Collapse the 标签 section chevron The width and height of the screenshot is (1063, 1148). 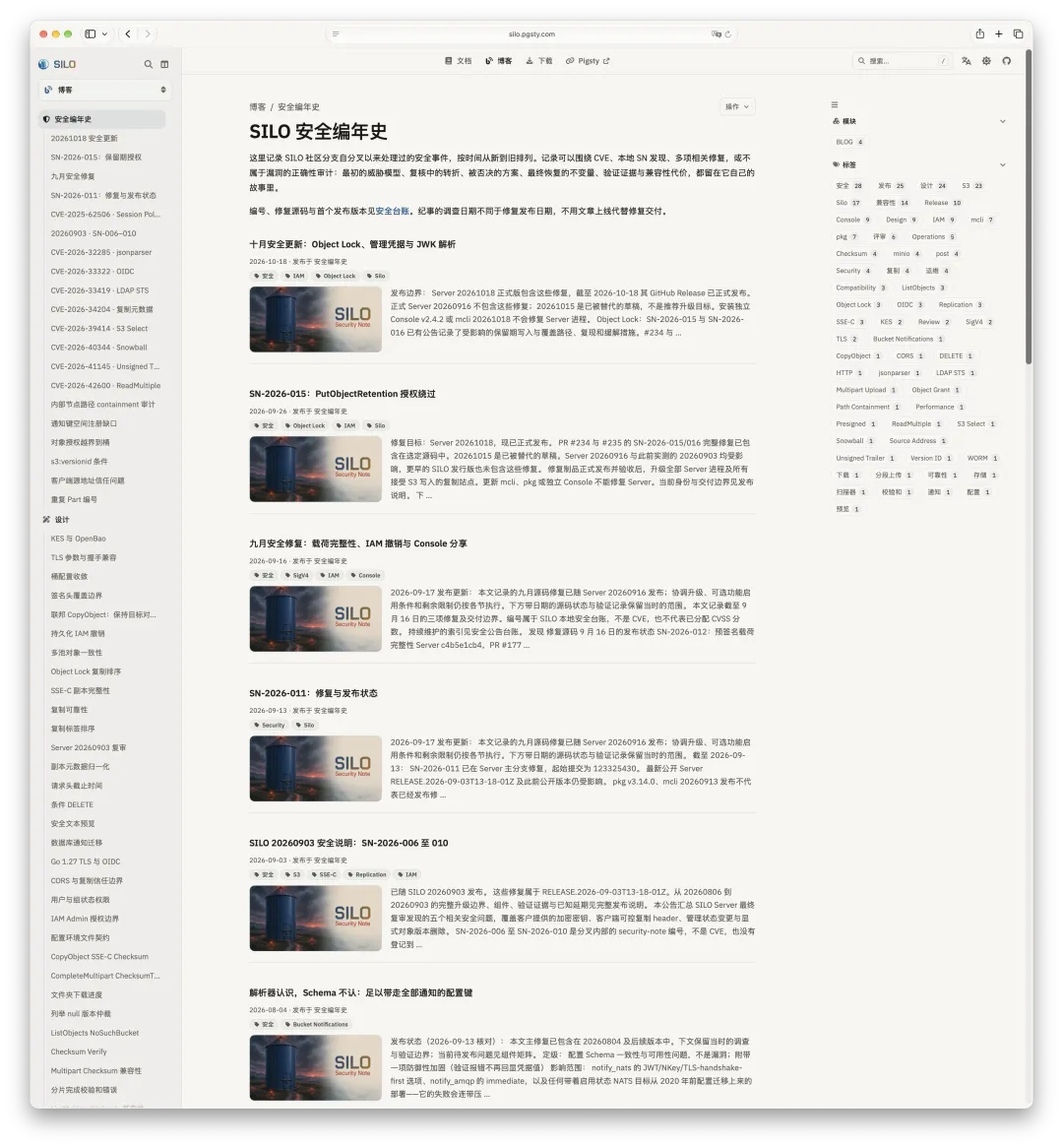(x=1003, y=164)
